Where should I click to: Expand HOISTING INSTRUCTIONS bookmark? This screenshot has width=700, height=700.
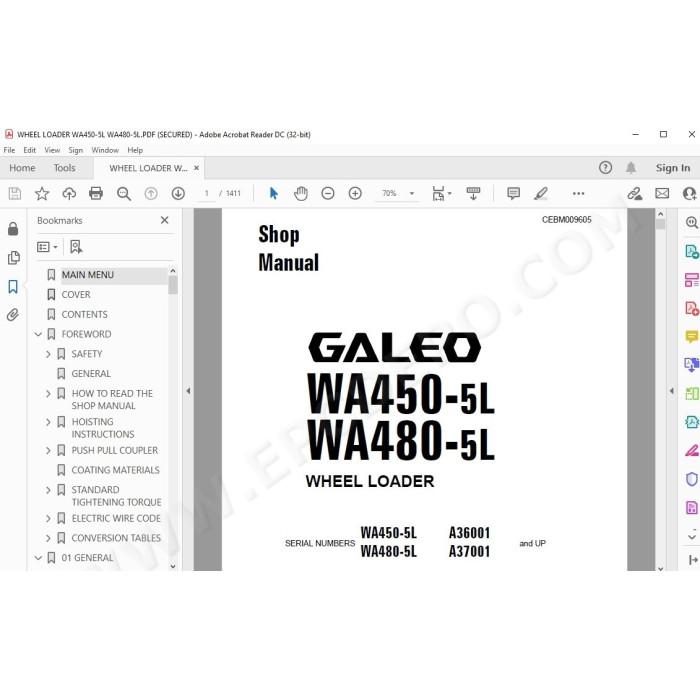click(x=48, y=422)
